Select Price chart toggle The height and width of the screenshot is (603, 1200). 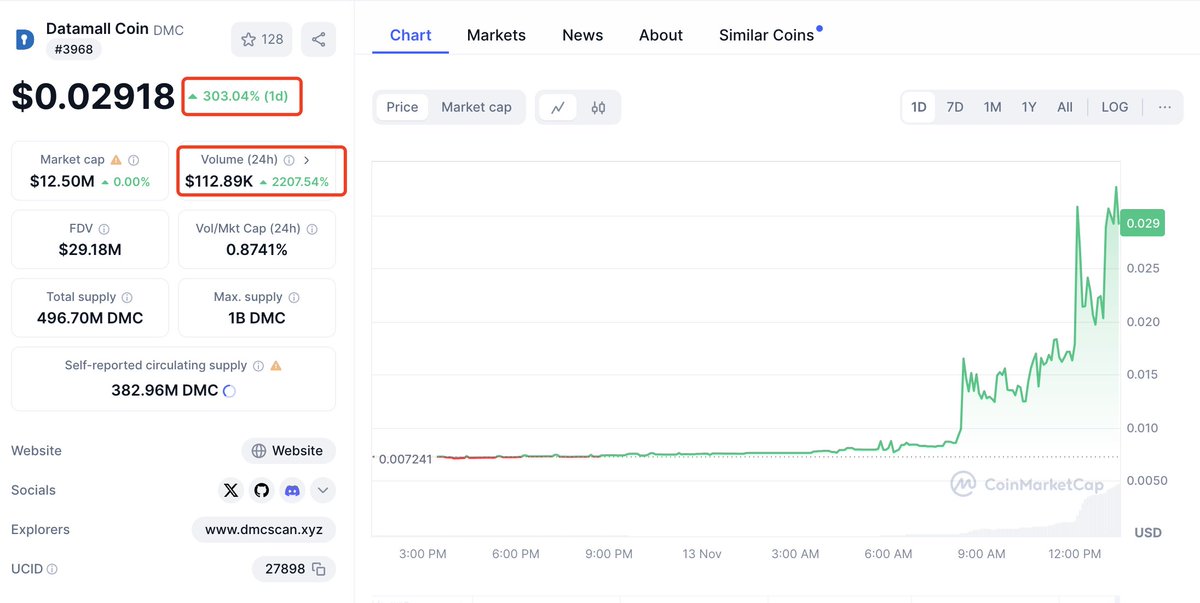tap(402, 107)
